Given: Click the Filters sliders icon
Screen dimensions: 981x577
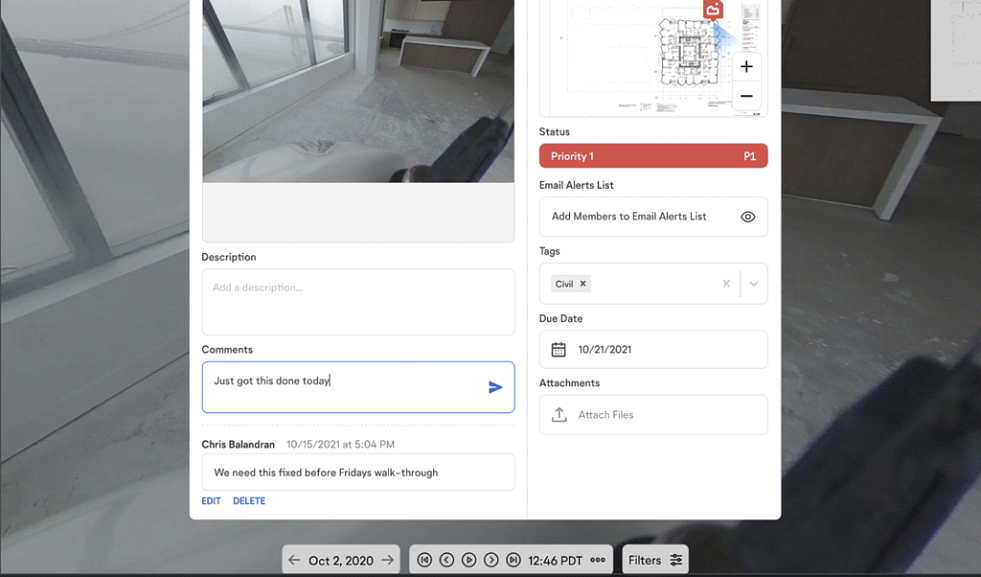Looking at the screenshot, I should click(676, 560).
